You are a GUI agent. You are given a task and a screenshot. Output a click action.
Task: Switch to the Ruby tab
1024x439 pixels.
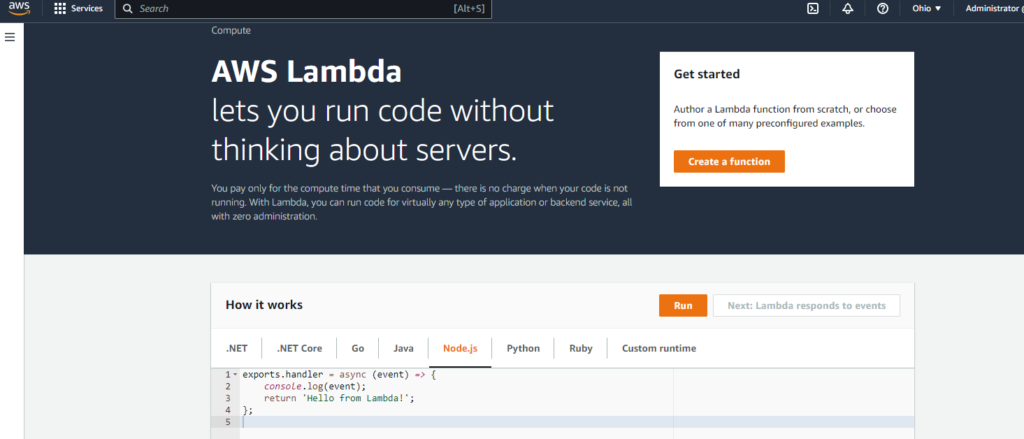[581, 348]
